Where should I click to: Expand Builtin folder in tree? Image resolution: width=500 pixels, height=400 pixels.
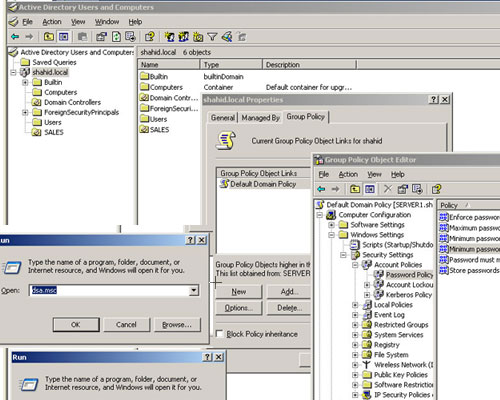[x=25, y=82]
